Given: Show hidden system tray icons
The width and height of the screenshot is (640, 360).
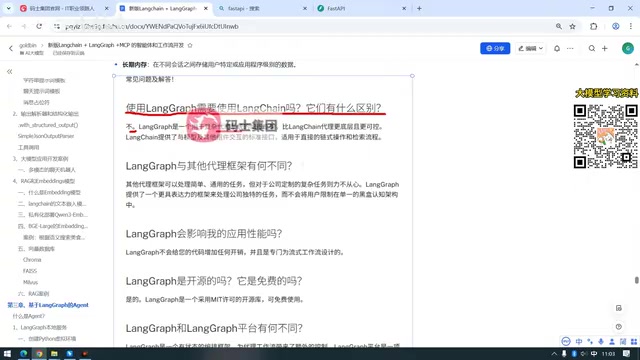Looking at the screenshot, I should [554, 353].
